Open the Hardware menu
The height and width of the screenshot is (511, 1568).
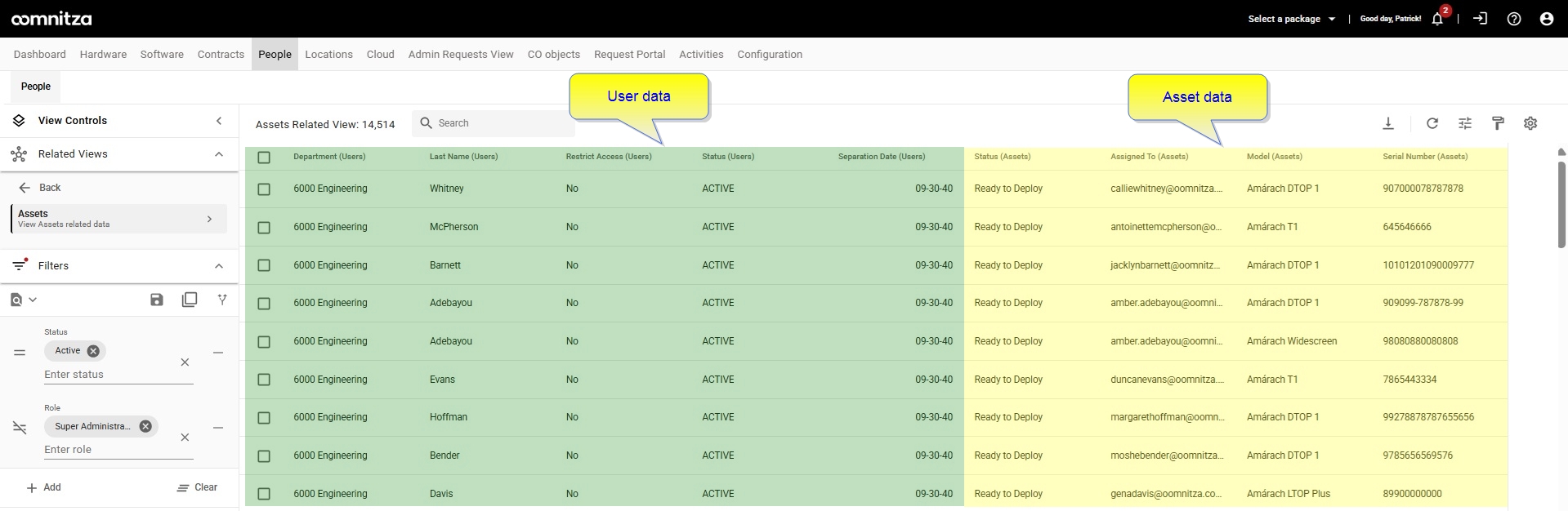click(103, 55)
